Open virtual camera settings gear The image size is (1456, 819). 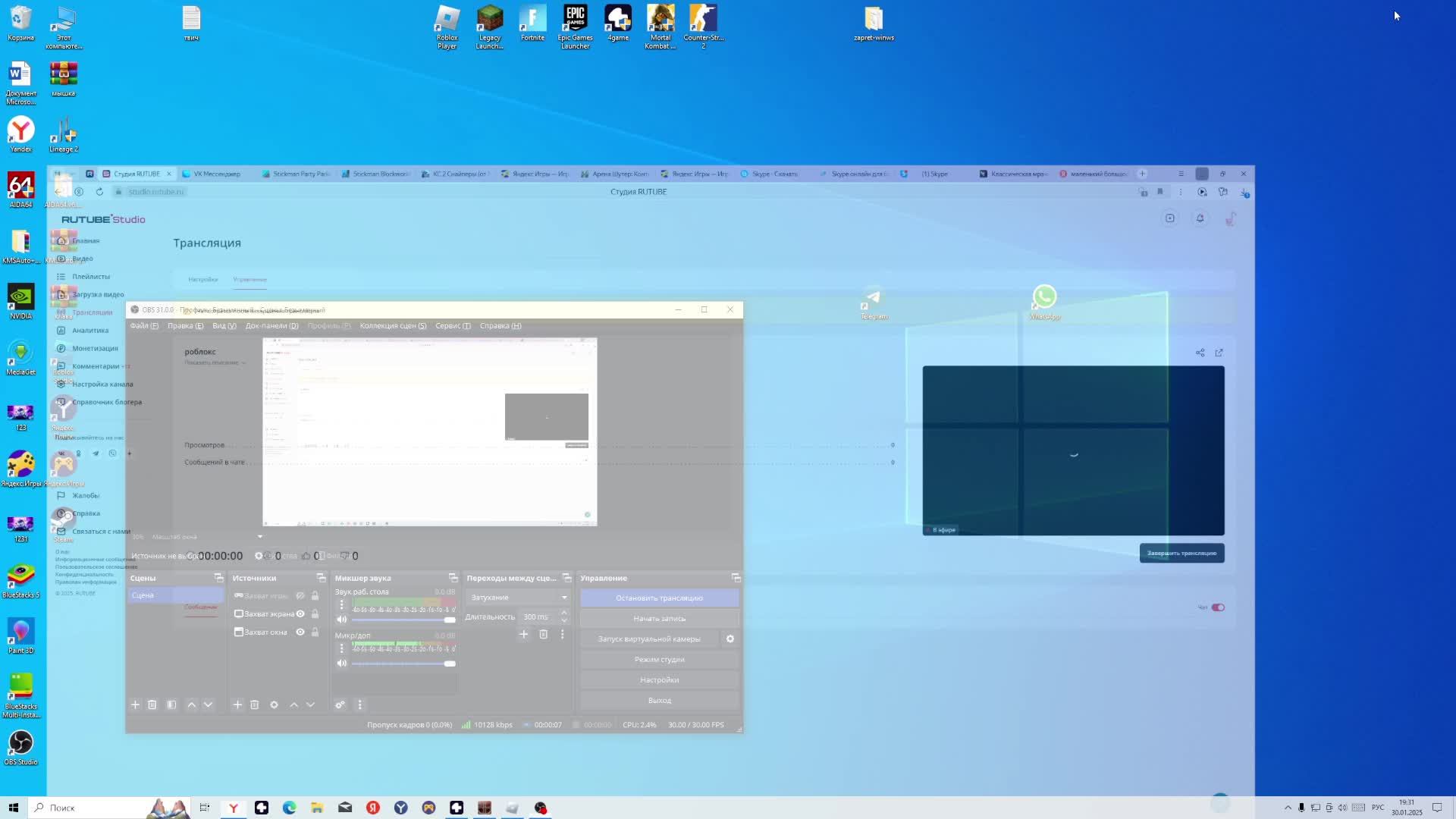[x=730, y=639]
